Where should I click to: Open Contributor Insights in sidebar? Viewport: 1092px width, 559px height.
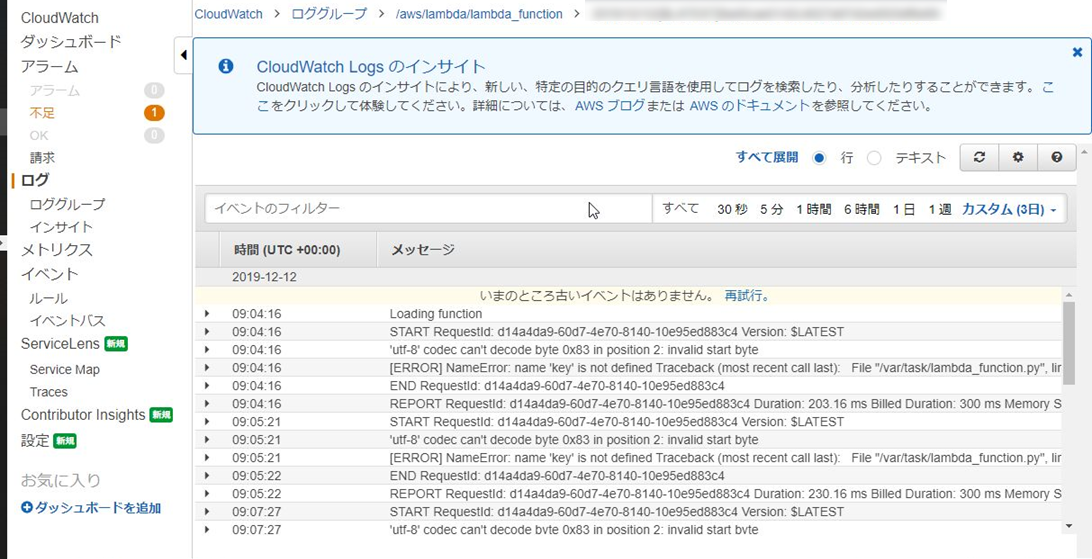pyautogui.click(x=83, y=415)
